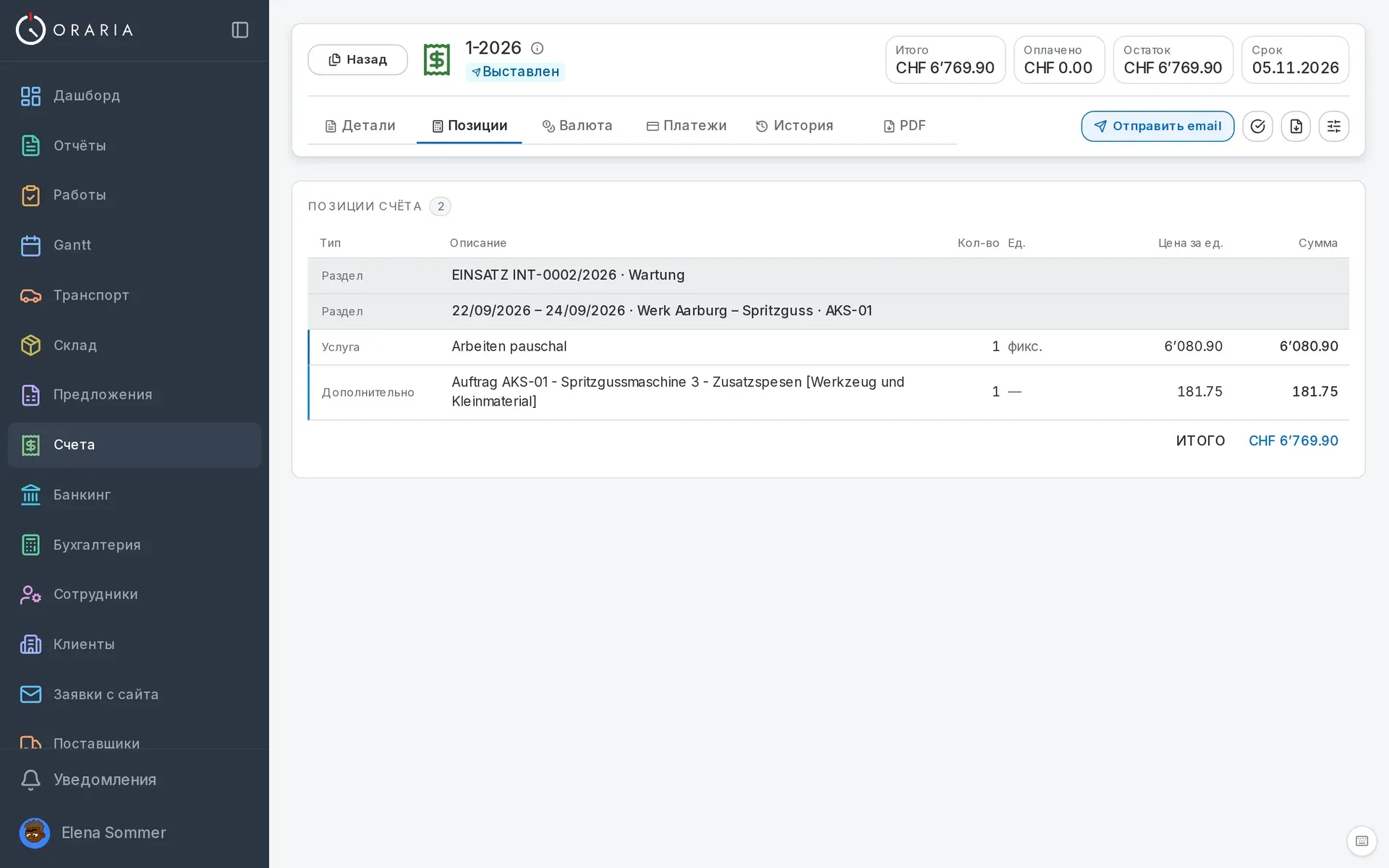Screen dimensions: 1389x868
Task: Click the Срок 05.11.2026 card
Action: click(1295, 59)
